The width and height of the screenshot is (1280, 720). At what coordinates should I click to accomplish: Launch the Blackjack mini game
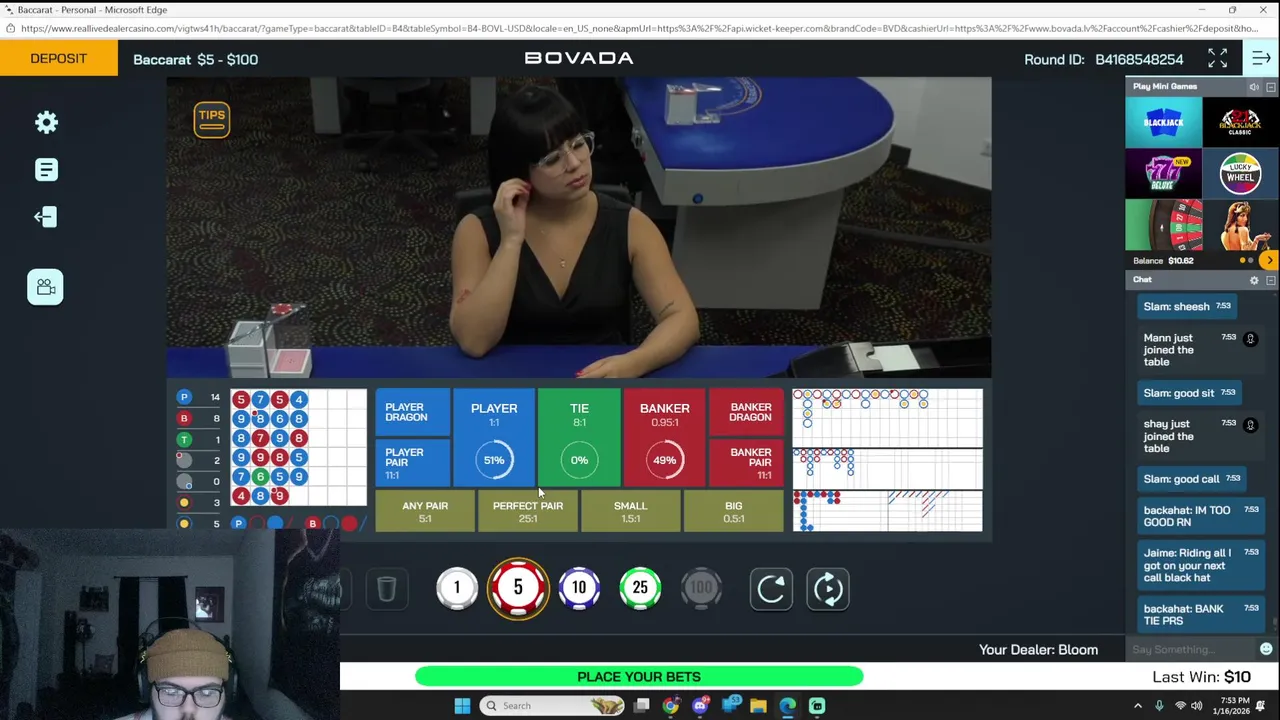click(x=1163, y=122)
